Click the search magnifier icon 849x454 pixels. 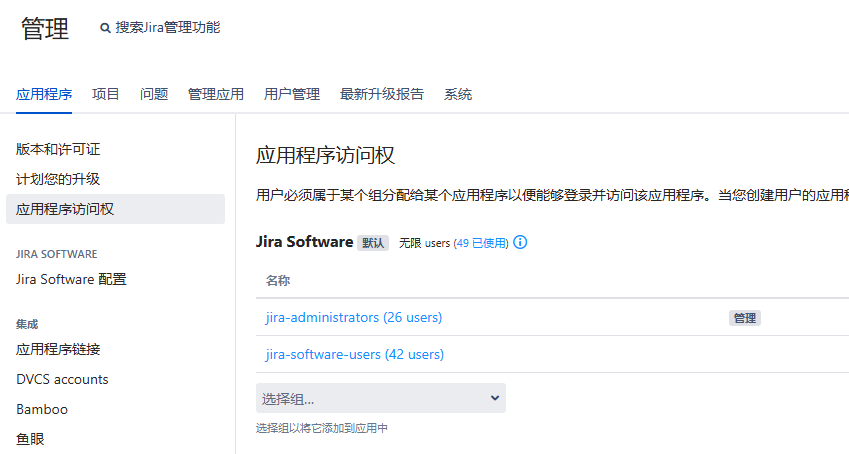105,29
